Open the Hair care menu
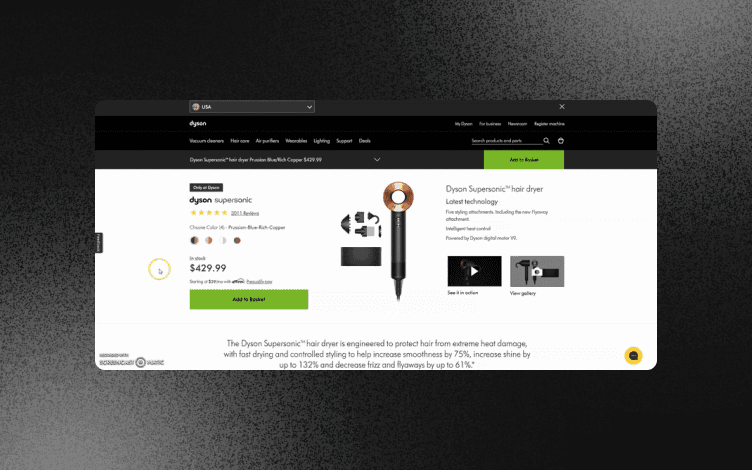This screenshot has width=752, height=470. point(240,141)
